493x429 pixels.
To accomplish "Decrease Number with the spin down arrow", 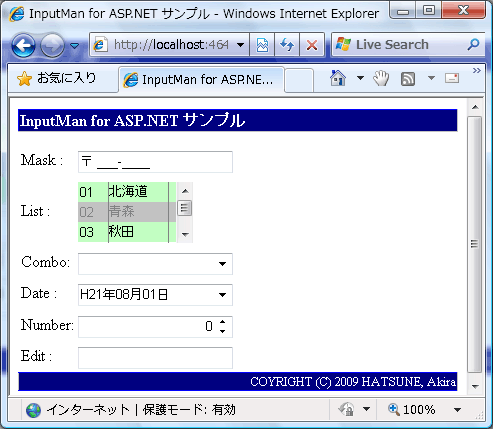I will click(x=222, y=331).
